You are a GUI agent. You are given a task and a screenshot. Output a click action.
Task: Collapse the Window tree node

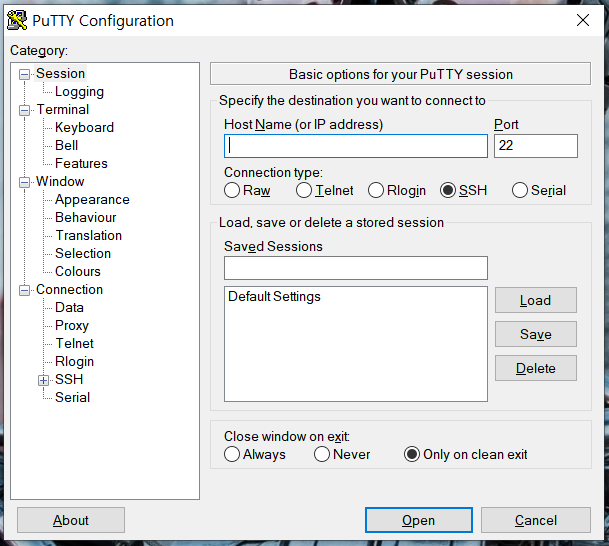(24, 182)
